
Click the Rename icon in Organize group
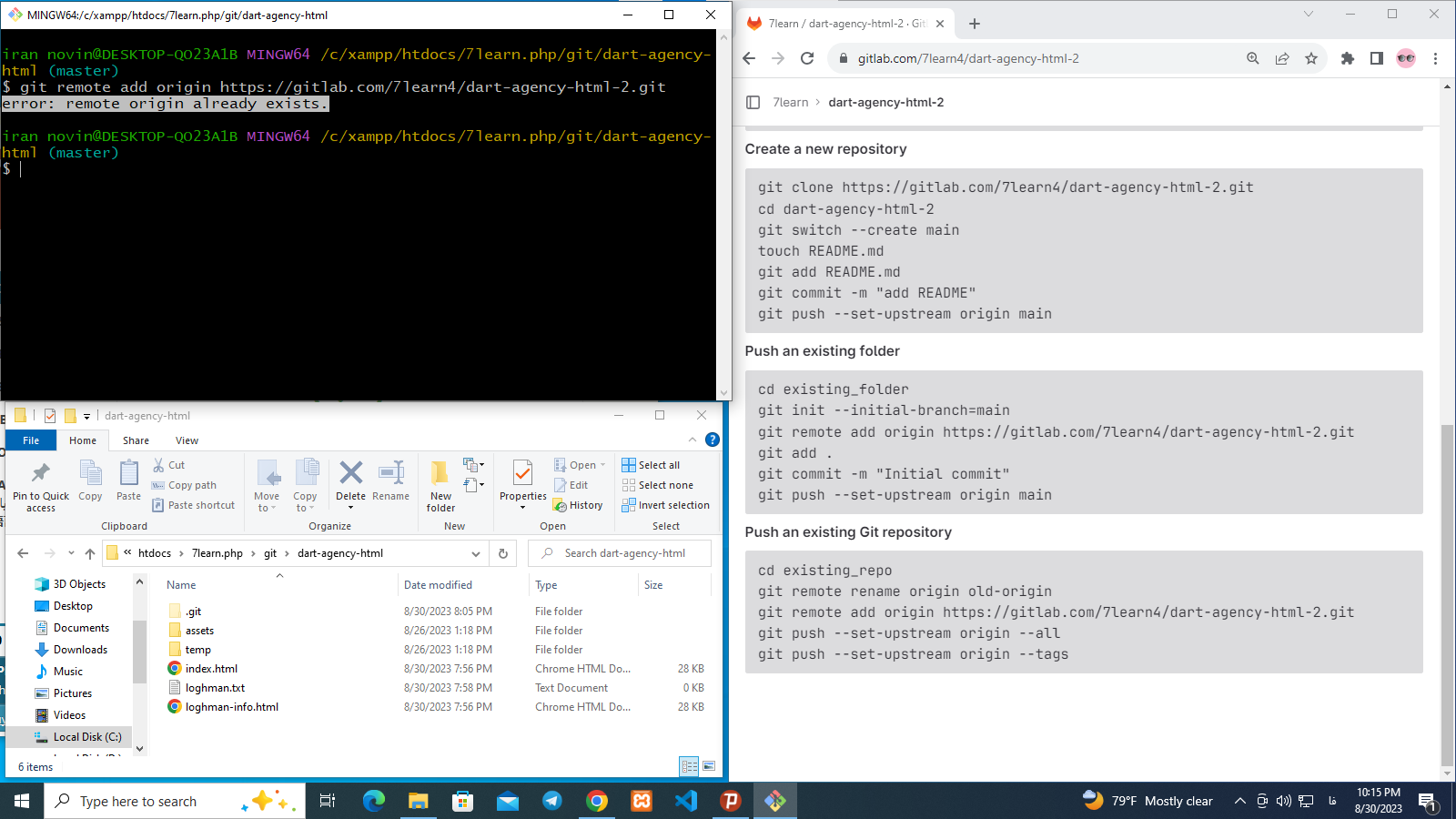pos(390,480)
